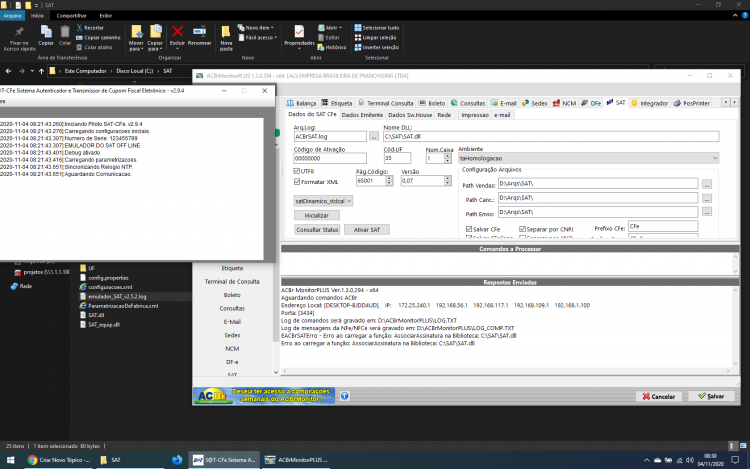Click the Código de Ativação field
This screenshot has width=750, height=469.
[330, 158]
